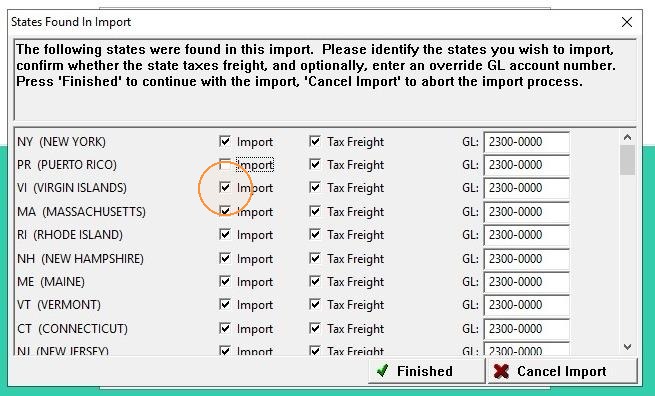Uncheck Import for Connecticut

(225, 328)
